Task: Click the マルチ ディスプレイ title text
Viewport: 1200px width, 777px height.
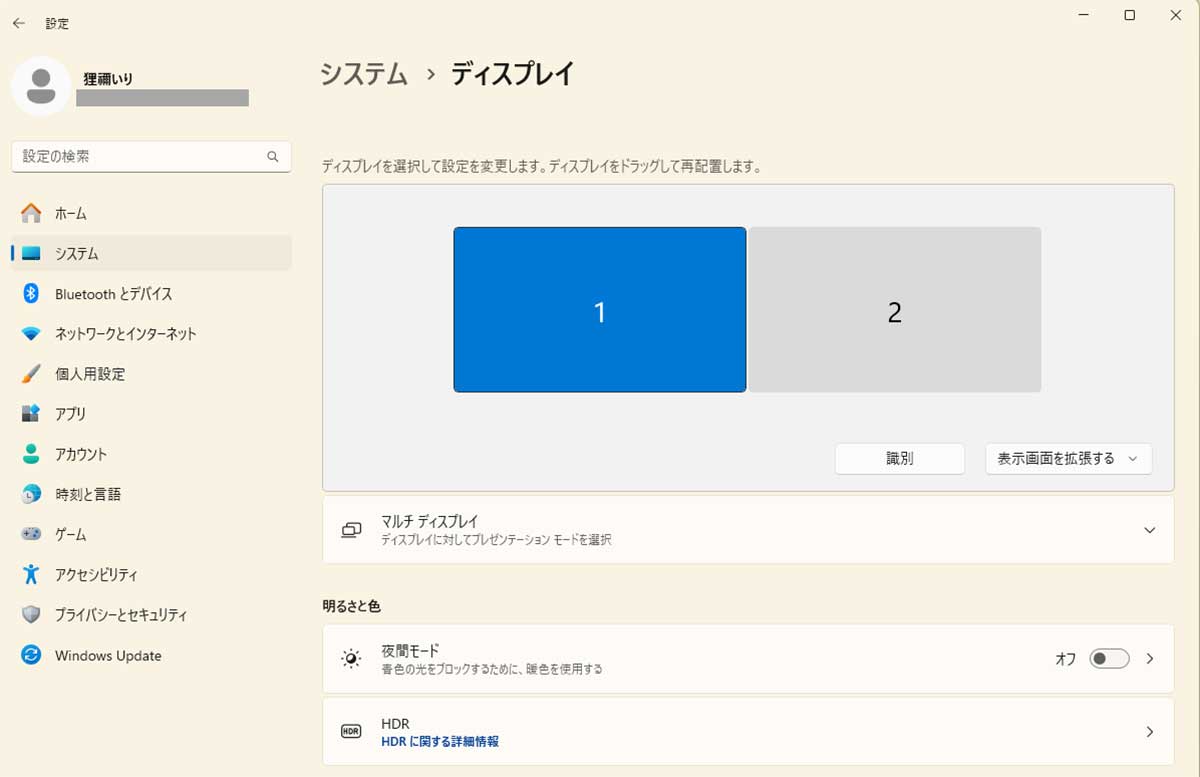Action: (430, 521)
